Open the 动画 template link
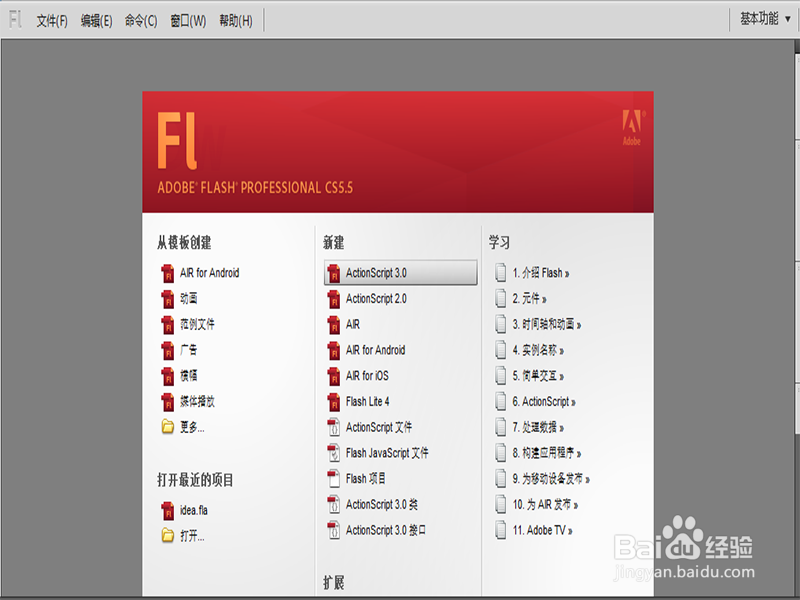Viewport: 800px width, 600px height. click(x=189, y=298)
